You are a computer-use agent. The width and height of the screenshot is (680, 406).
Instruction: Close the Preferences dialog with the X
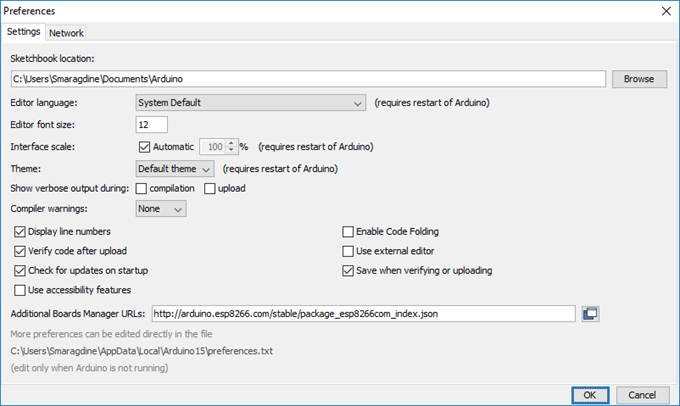coord(666,11)
